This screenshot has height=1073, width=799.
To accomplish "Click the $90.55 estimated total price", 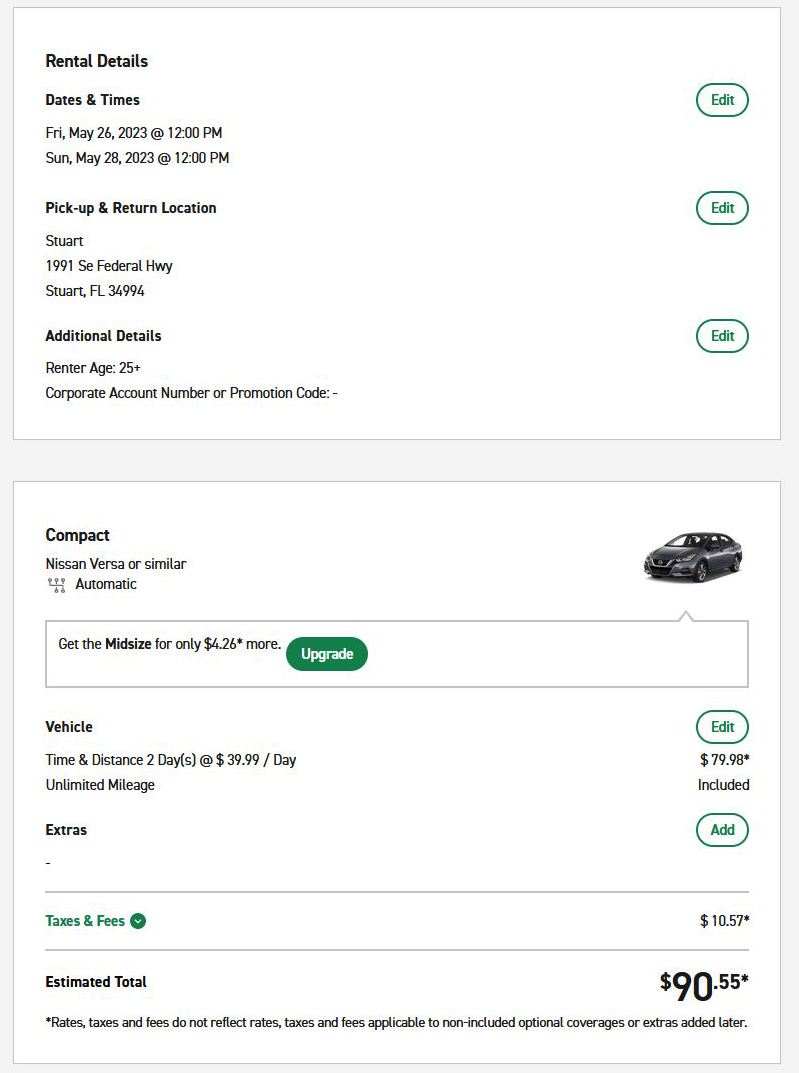I will coord(704,985).
